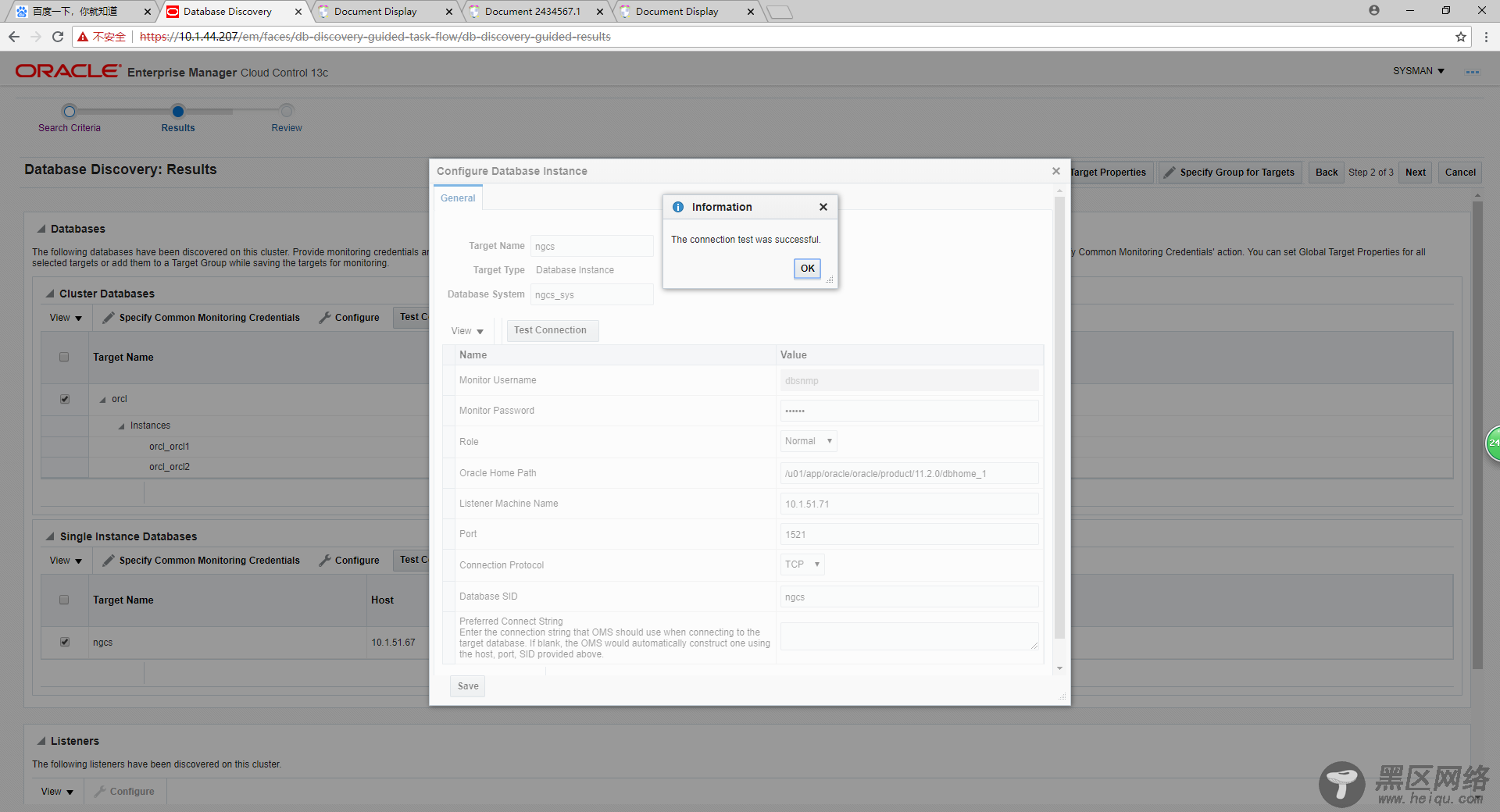Toggle select-all checkbox in Single Instance table
1500x812 pixels.
click(x=64, y=600)
